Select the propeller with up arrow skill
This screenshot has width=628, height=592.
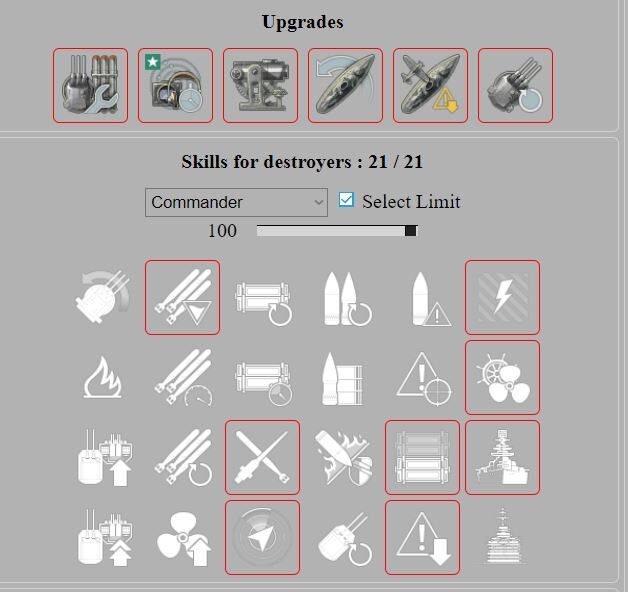(x=183, y=538)
